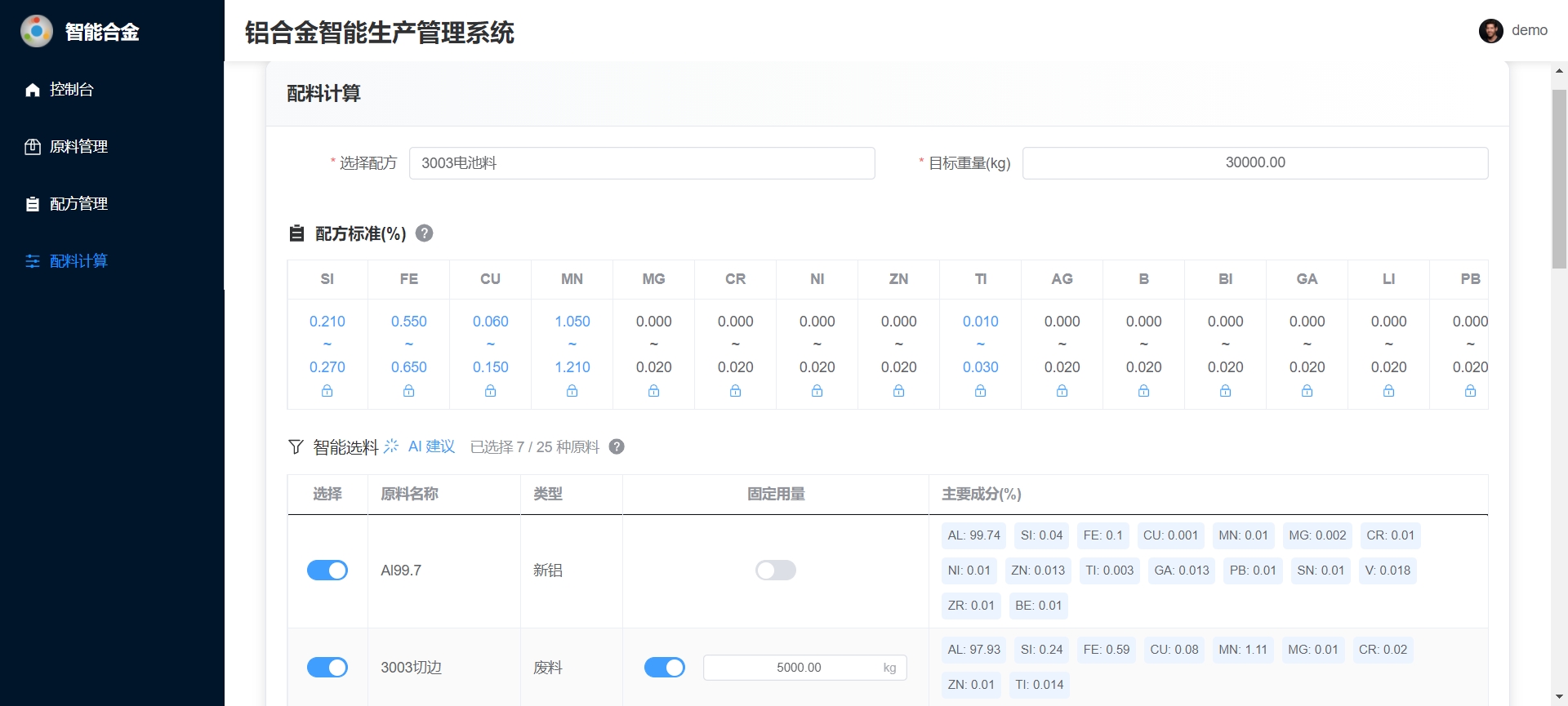The height and width of the screenshot is (706, 1568).
Task: Click the lock icon under CR column
Action: [735, 391]
